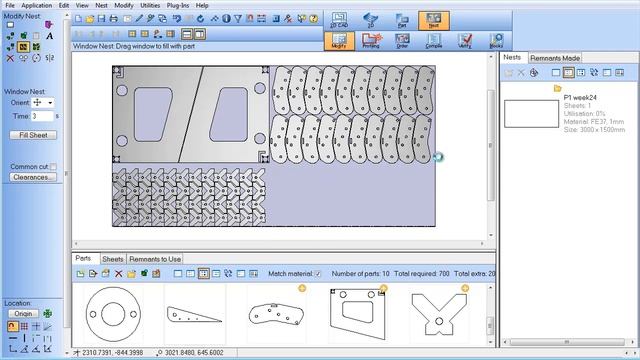640x360 pixels.
Task: Switch to the Sheets tab
Action: click(113, 259)
